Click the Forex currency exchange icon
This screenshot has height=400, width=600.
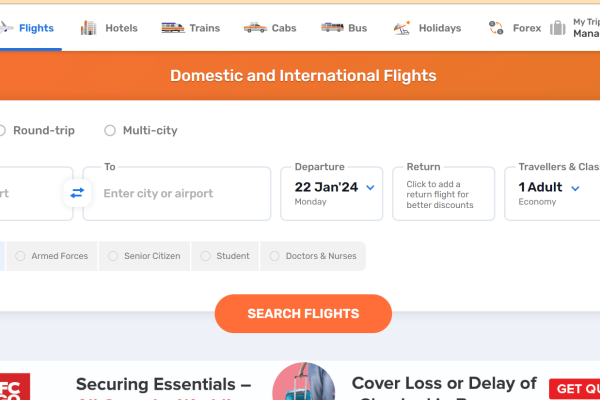tap(496, 28)
